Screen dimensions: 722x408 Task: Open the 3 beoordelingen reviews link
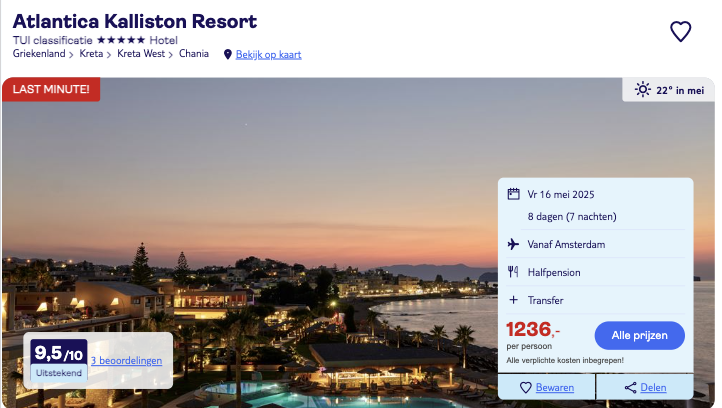(x=126, y=360)
